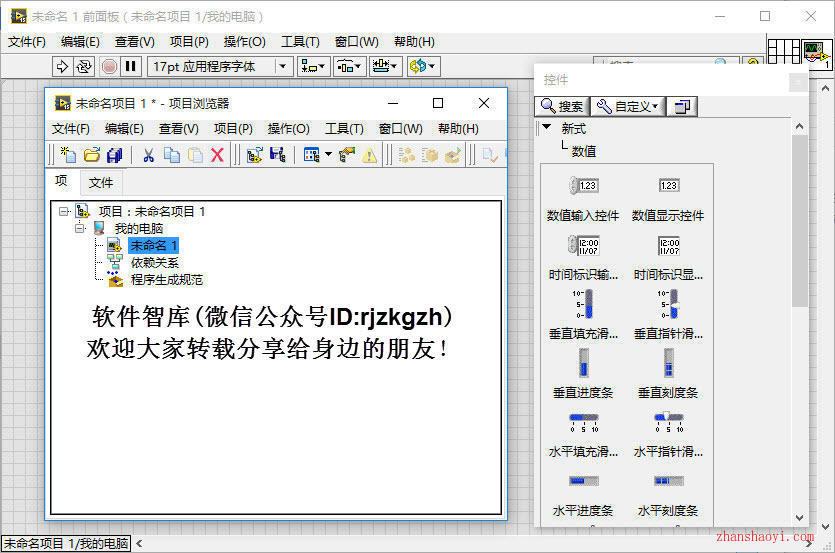Open 工具(T) menu in Project Explorer
The width and height of the screenshot is (835, 553).
click(x=345, y=129)
